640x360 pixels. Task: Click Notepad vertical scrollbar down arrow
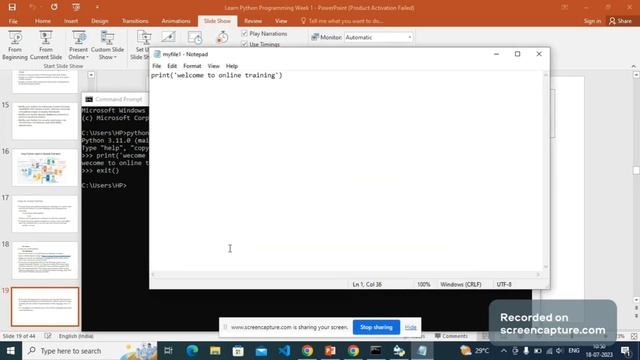(546, 267)
